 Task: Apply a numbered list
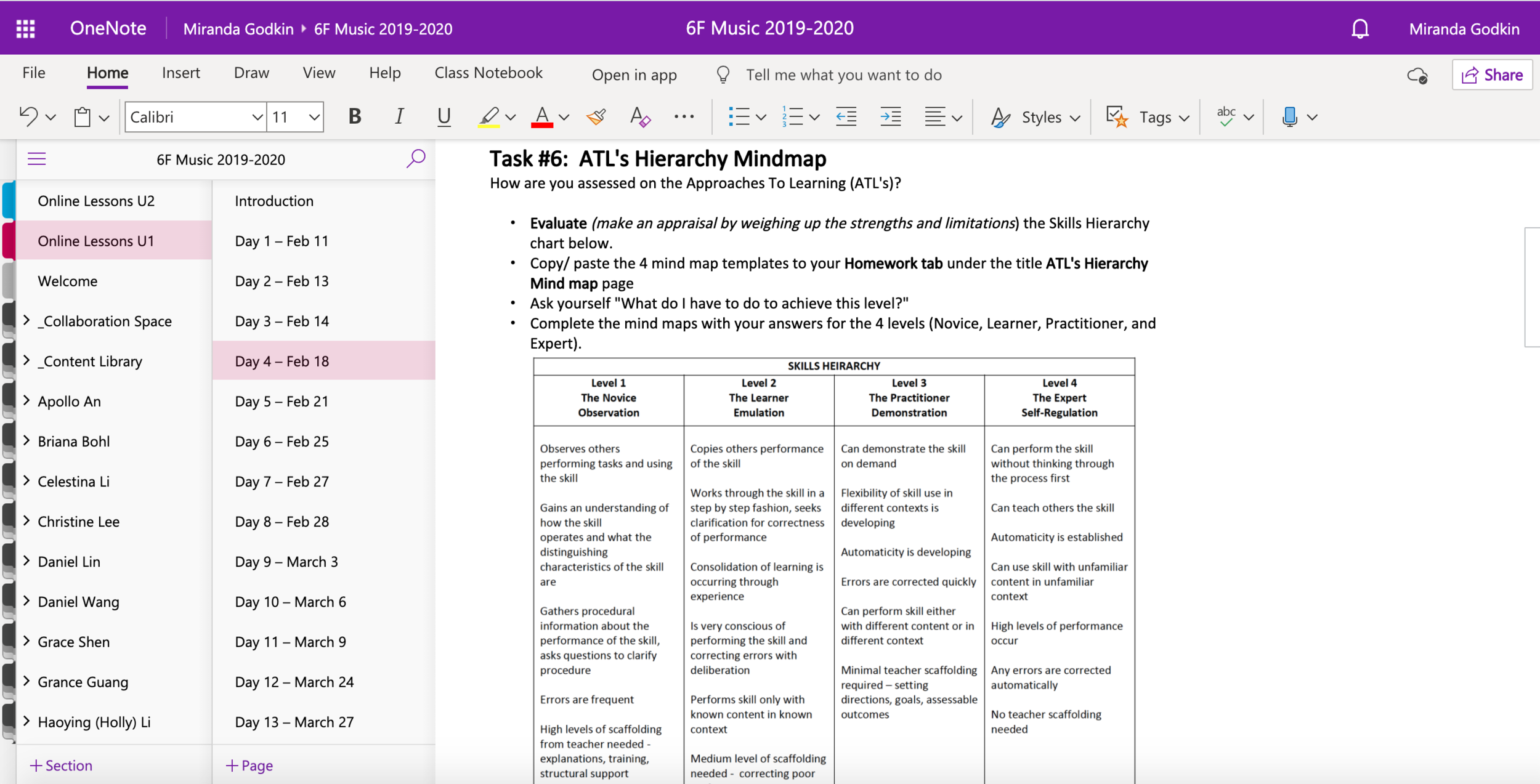792,116
